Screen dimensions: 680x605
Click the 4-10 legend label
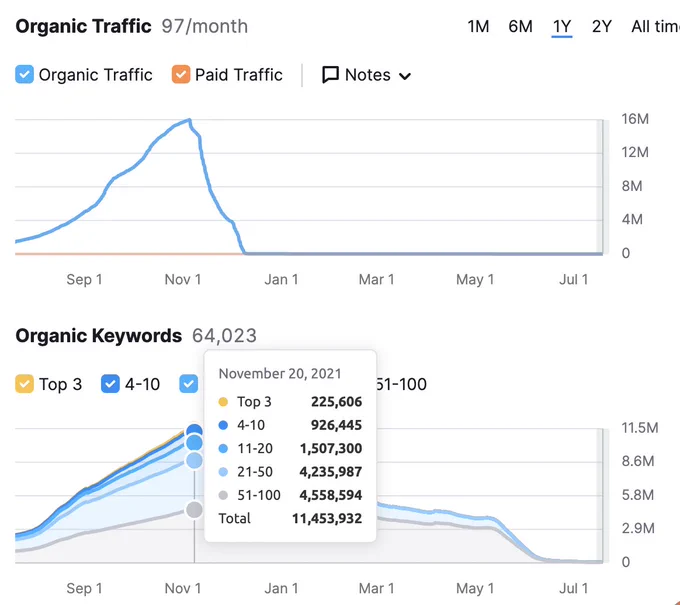click(x=142, y=384)
